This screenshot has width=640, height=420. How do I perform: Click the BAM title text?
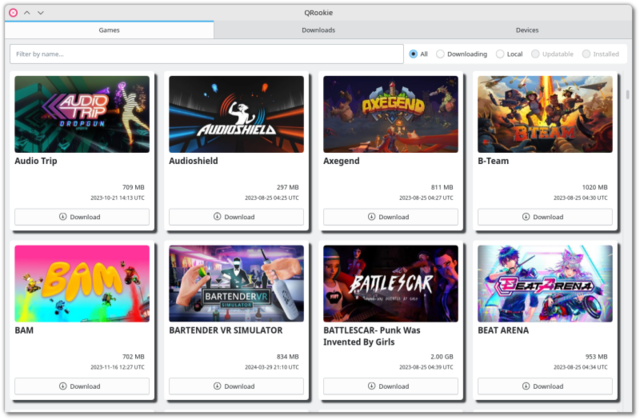[x=24, y=330]
